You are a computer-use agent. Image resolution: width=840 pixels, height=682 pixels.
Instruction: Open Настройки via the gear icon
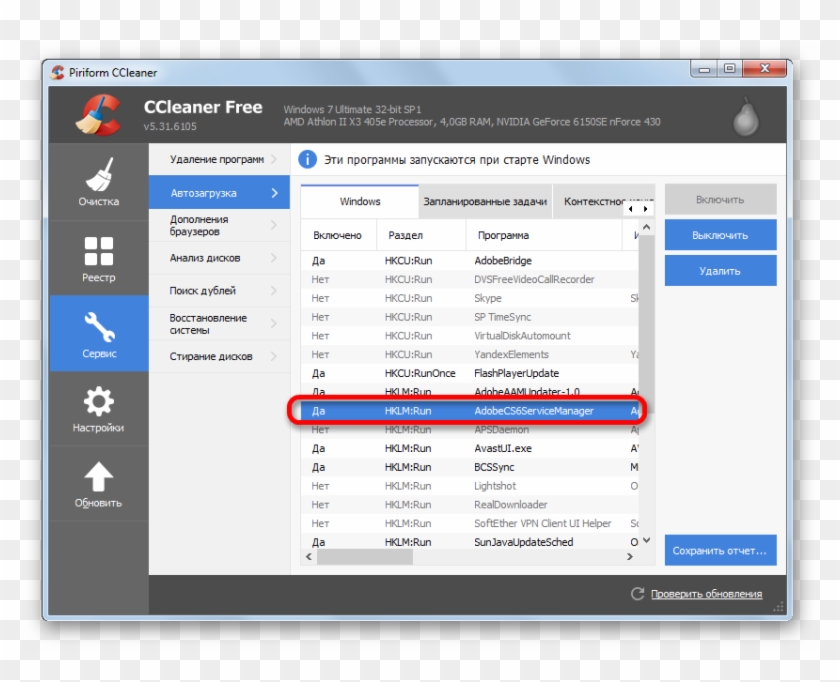99,400
